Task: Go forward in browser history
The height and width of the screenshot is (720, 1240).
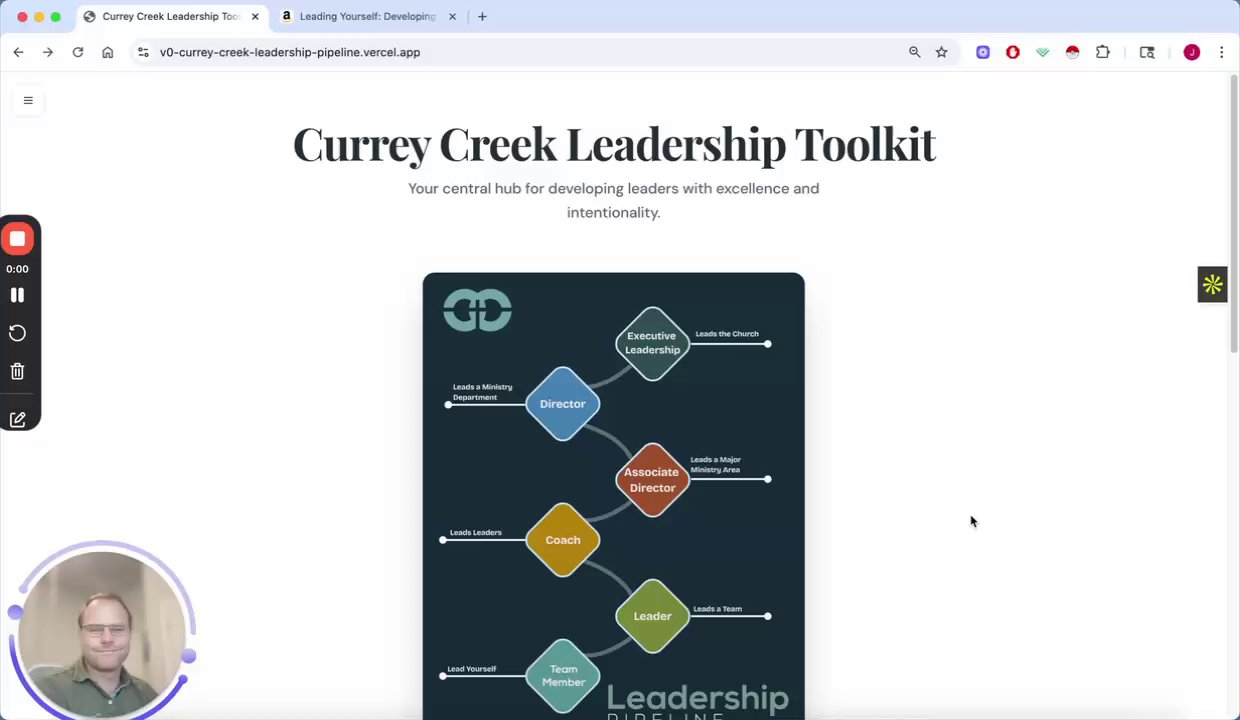Action: (x=48, y=52)
